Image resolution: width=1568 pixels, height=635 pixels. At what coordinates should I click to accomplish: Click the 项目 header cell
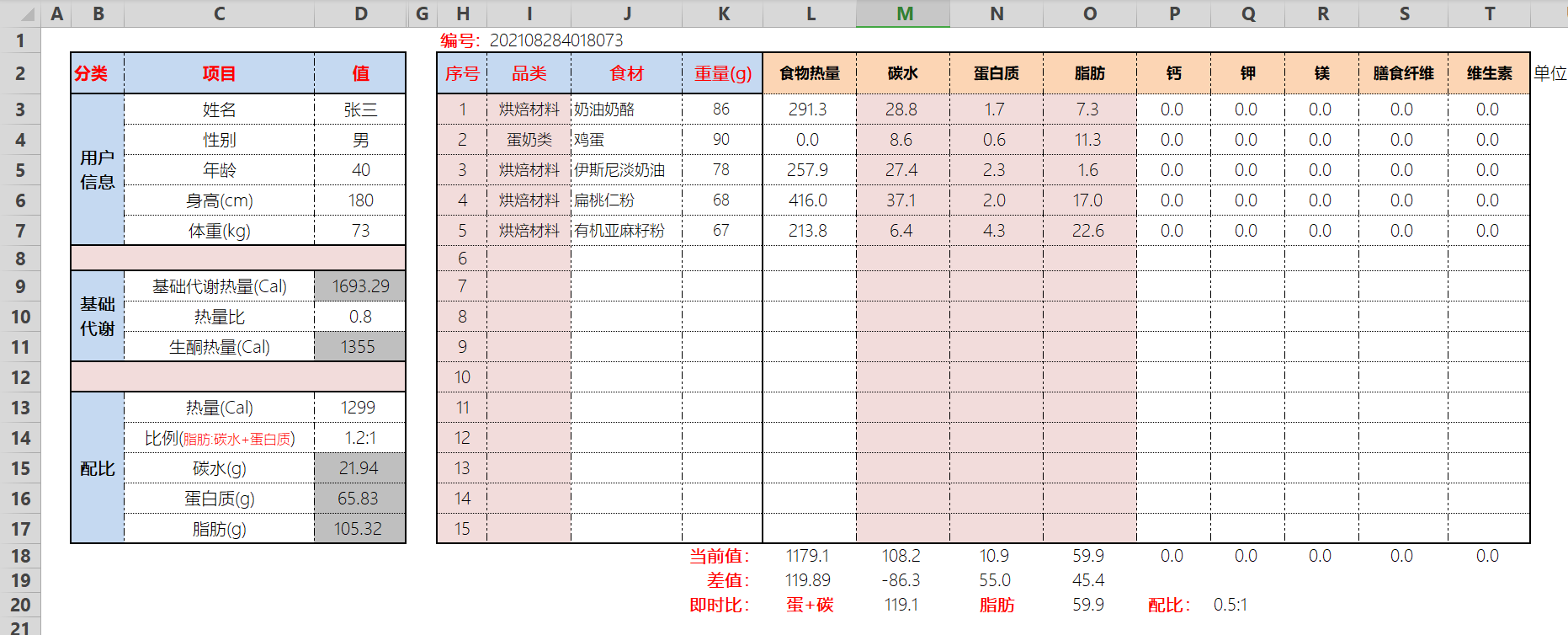(219, 73)
